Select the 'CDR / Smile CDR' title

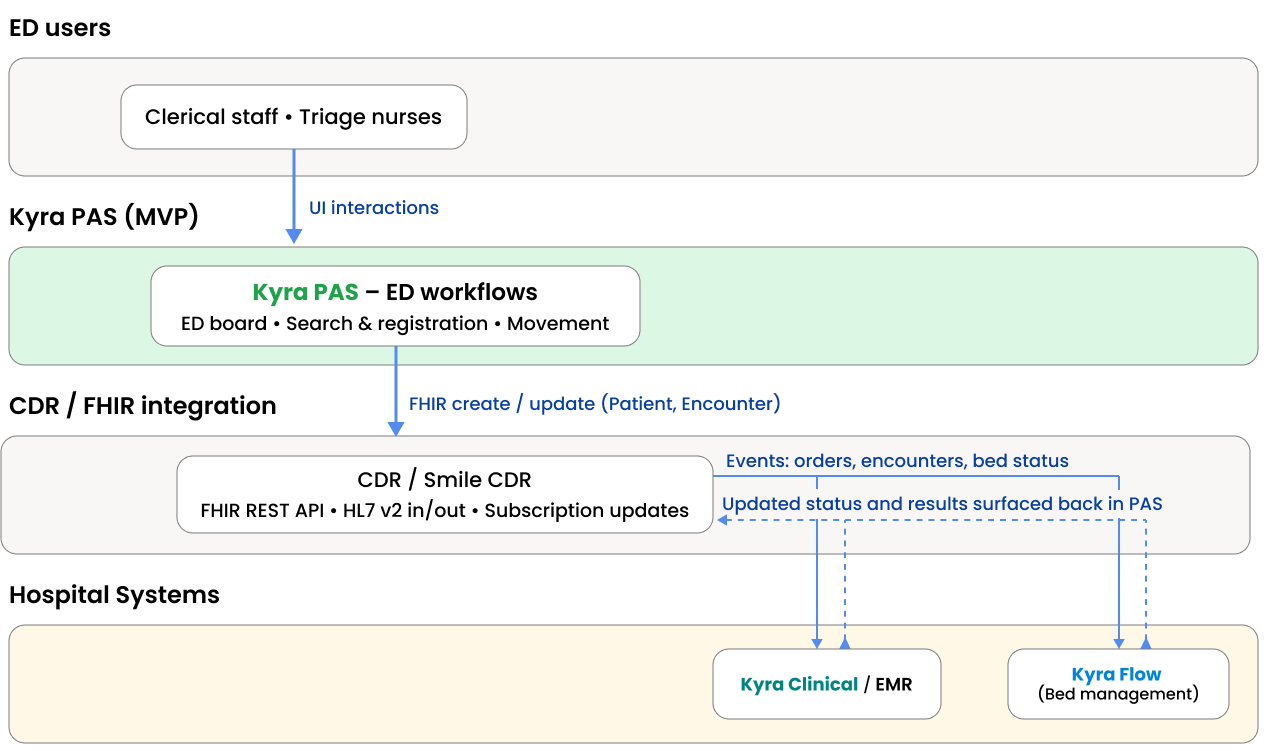[445, 478]
